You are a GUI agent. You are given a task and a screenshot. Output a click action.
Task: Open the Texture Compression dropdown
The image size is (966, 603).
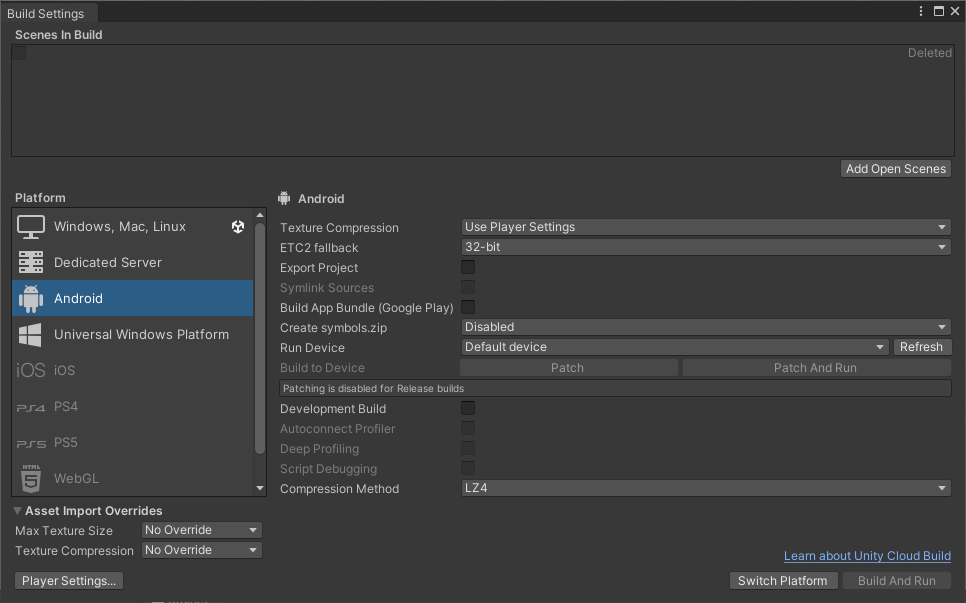tap(705, 227)
